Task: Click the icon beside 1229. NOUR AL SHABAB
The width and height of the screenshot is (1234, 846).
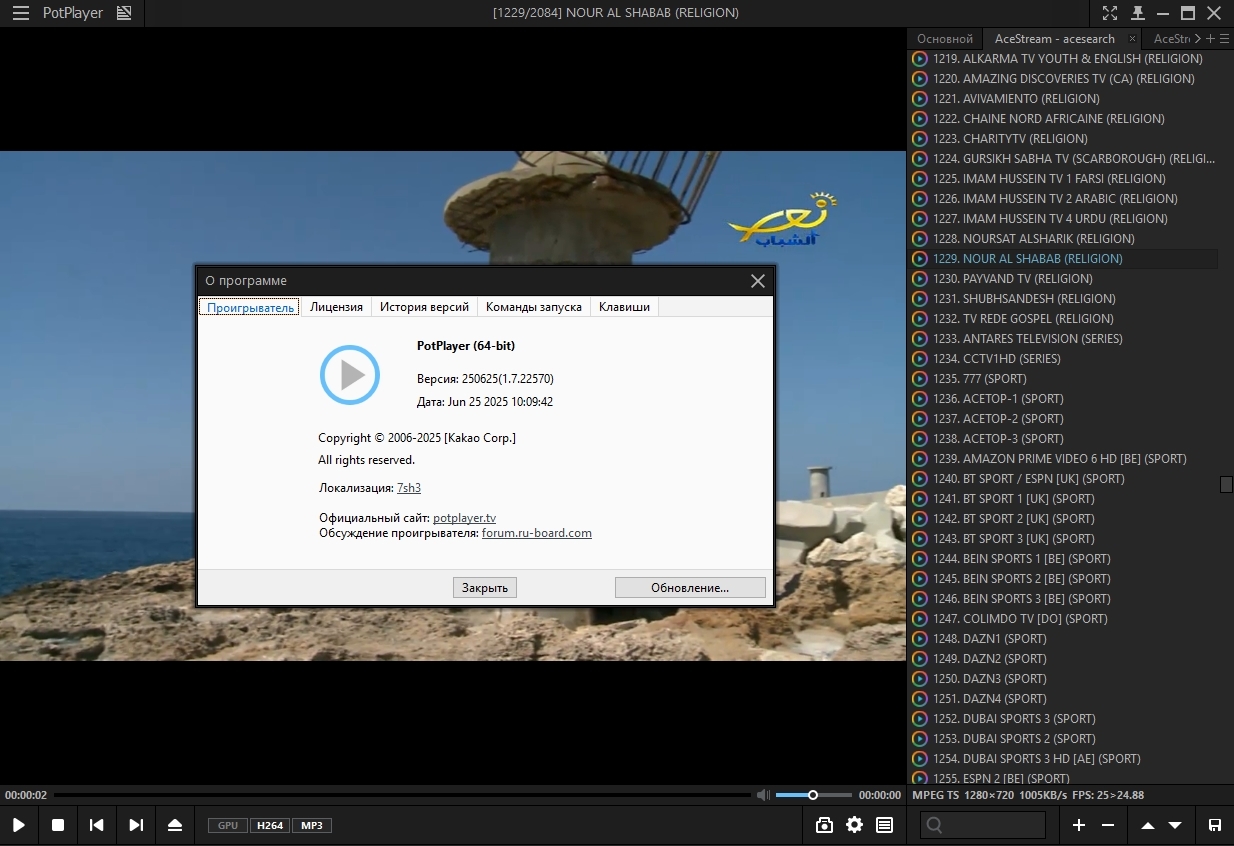Action: 920,259
